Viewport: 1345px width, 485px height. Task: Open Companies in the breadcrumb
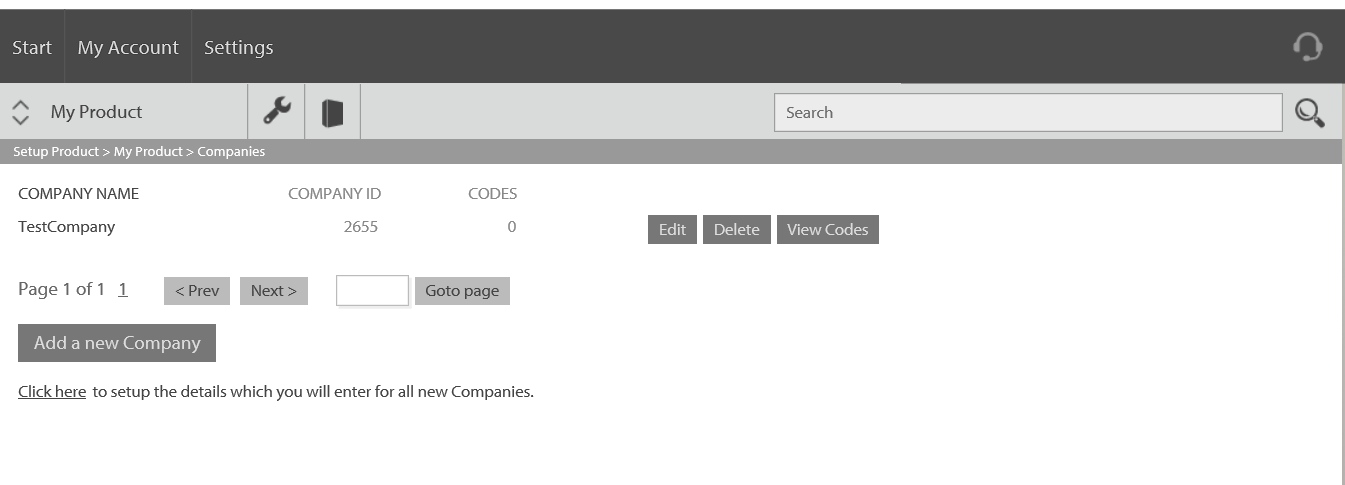click(x=231, y=152)
